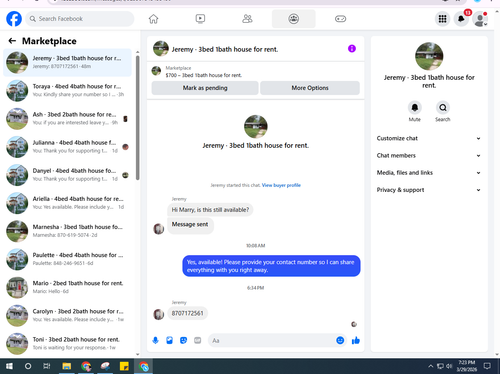Open Toraya 4bed 4bath conversation
The width and height of the screenshot is (500, 374).
pos(67,90)
